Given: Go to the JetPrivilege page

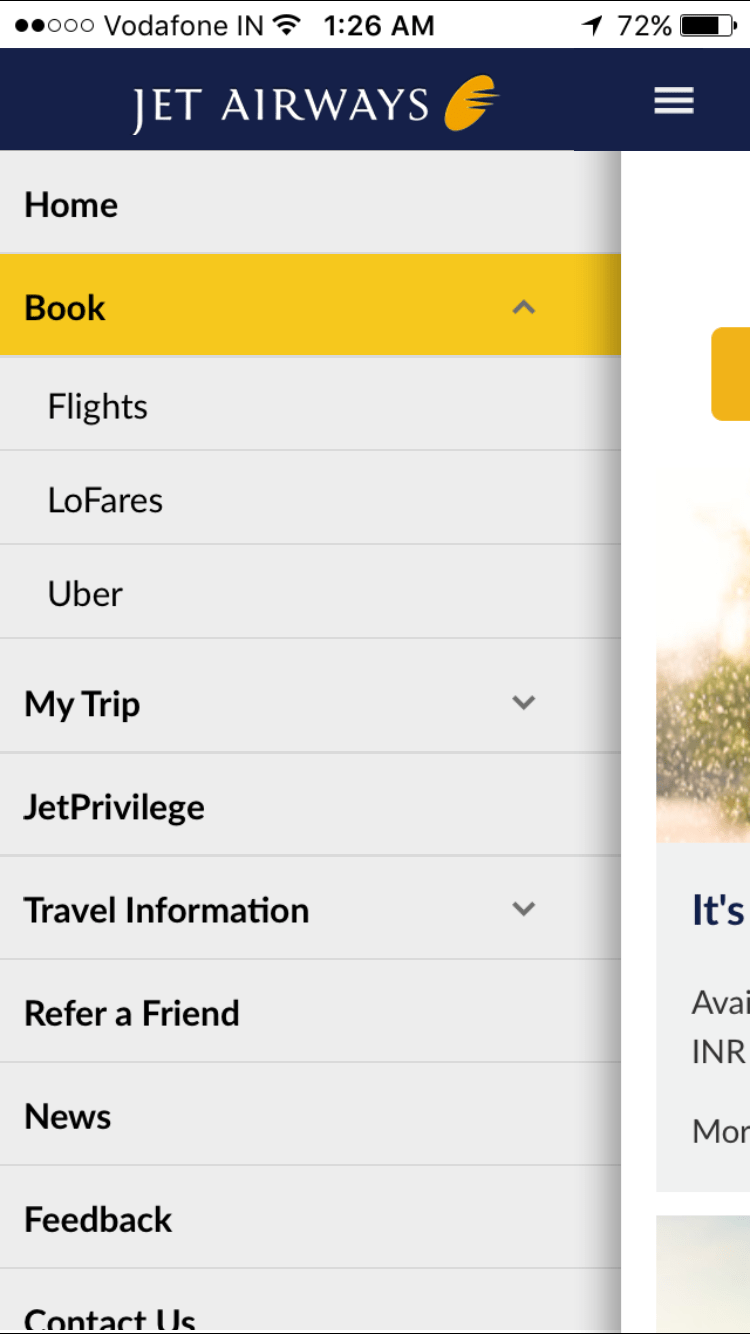Looking at the screenshot, I should click(114, 807).
